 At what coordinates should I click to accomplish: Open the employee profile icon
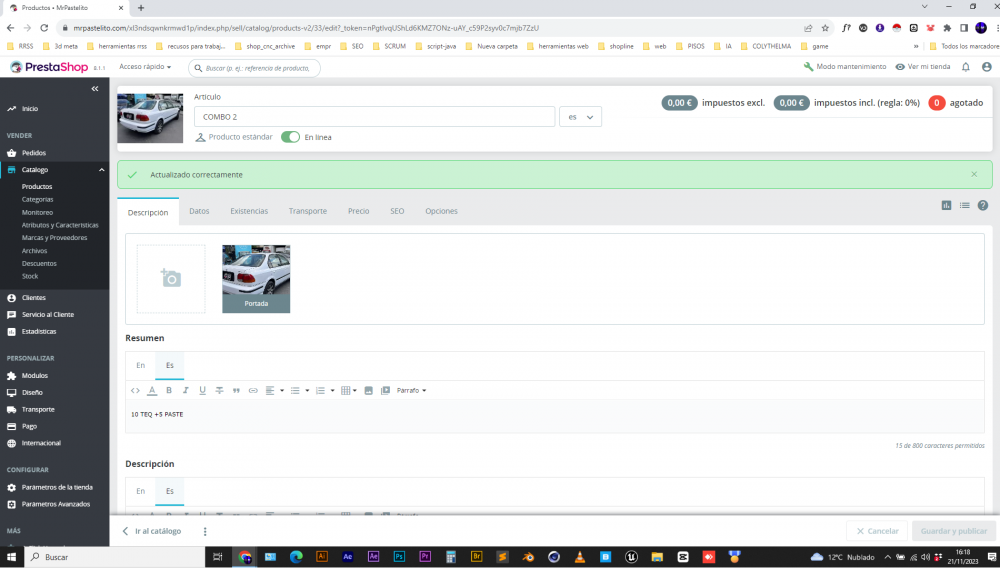click(987, 67)
